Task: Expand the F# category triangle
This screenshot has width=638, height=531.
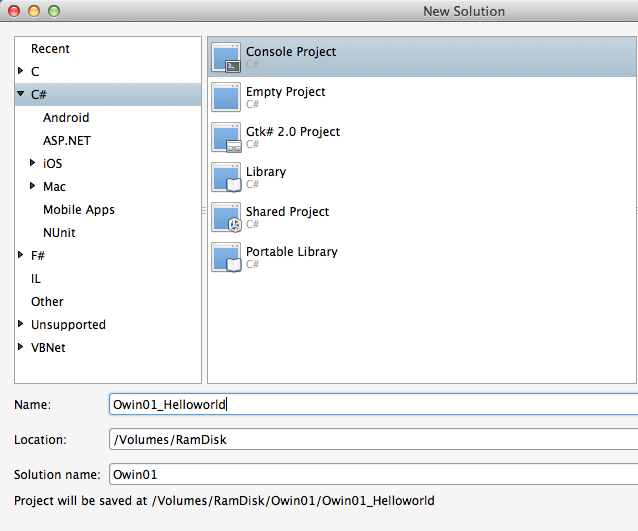Action: tap(21, 256)
